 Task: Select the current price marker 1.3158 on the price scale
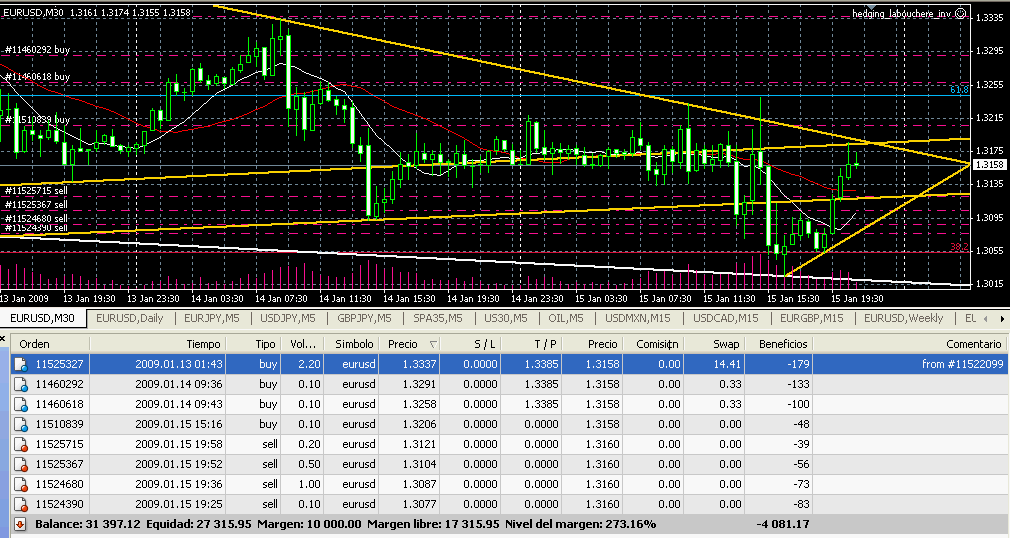[989, 164]
